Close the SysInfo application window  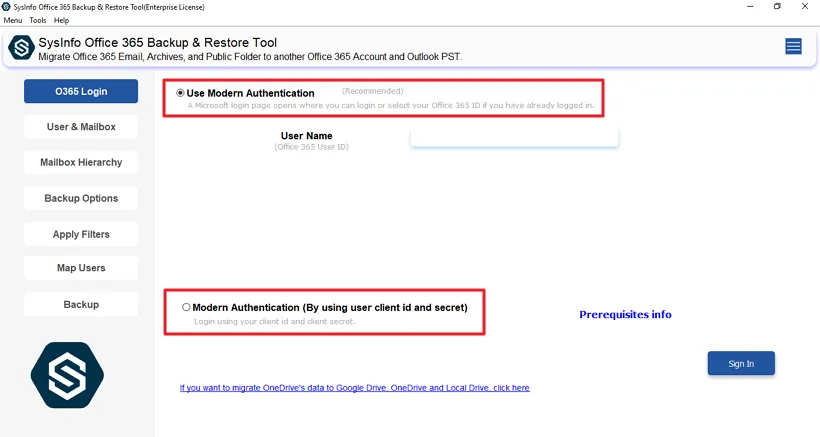click(805, 7)
